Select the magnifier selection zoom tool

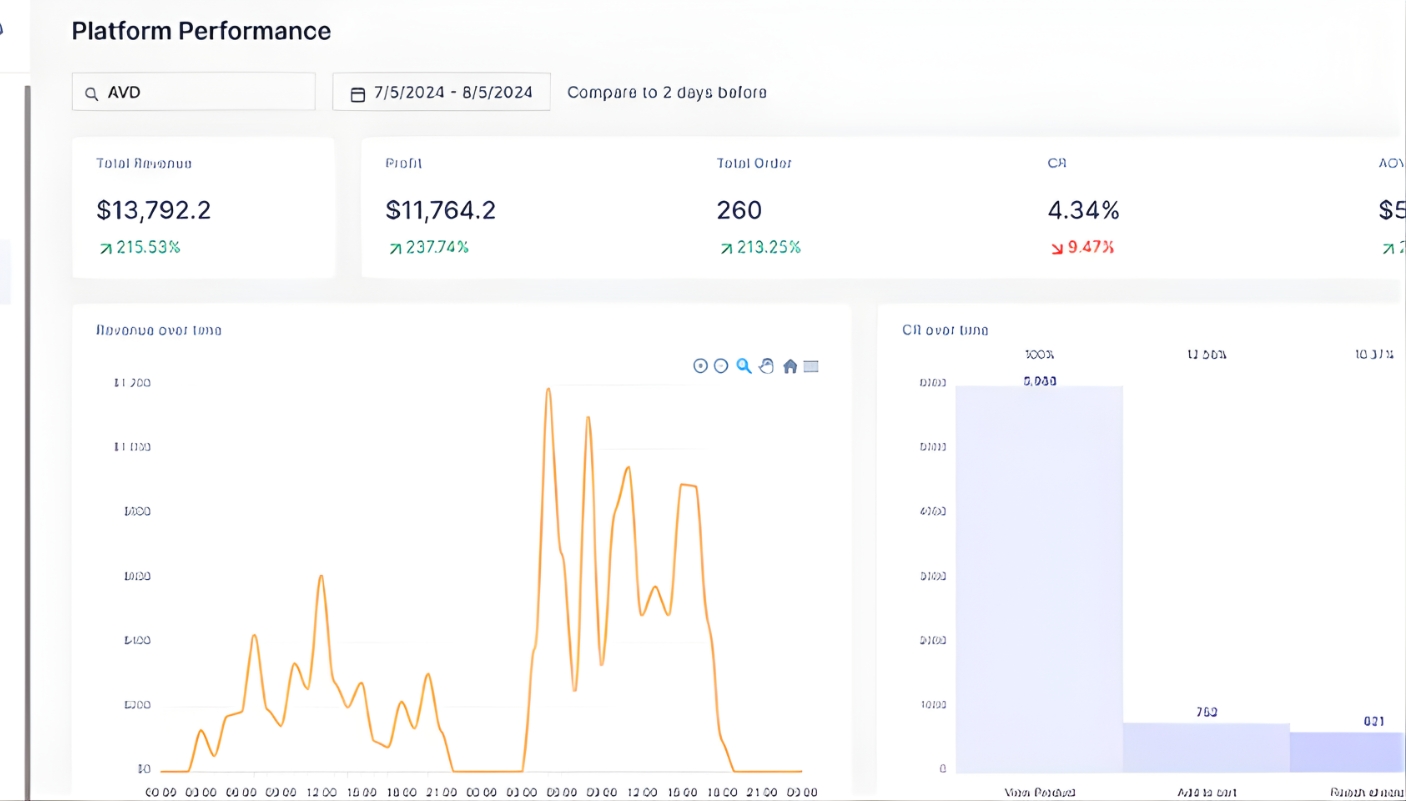[744, 366]
